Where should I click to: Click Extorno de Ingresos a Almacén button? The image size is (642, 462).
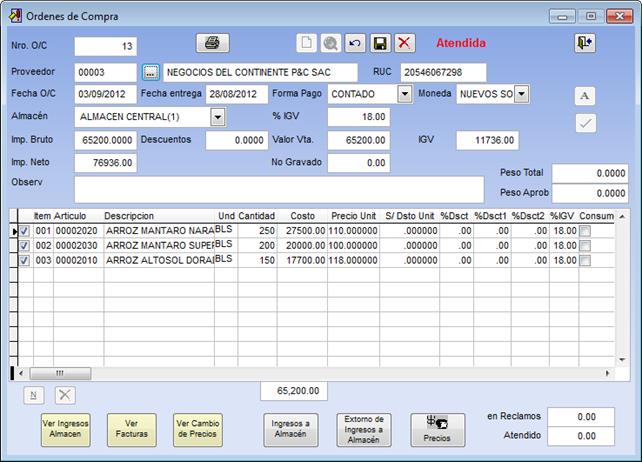364,429
